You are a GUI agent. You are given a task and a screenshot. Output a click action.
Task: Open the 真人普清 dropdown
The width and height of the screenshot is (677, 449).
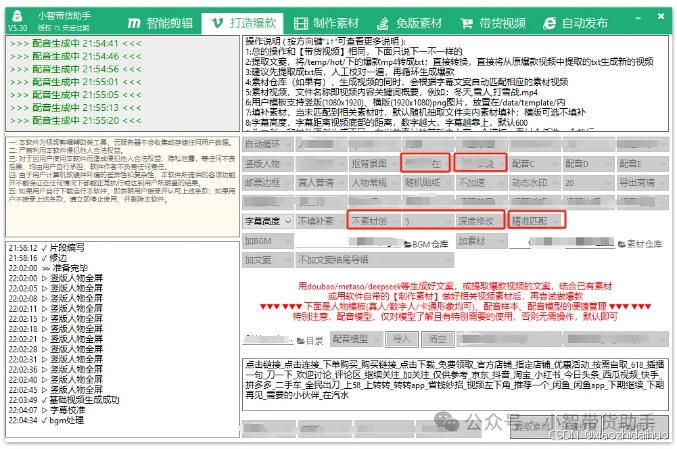tap(321, 183)
